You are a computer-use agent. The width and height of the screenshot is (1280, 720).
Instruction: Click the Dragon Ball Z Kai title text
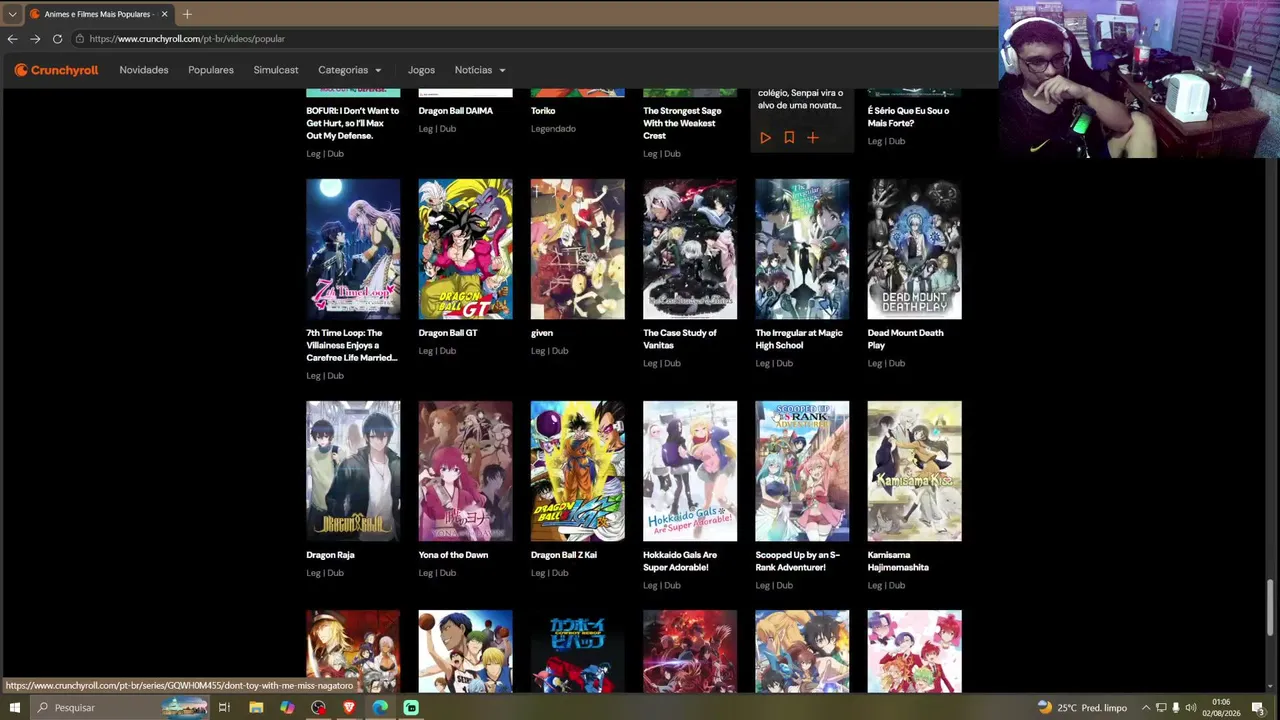(x=564, y=555)
